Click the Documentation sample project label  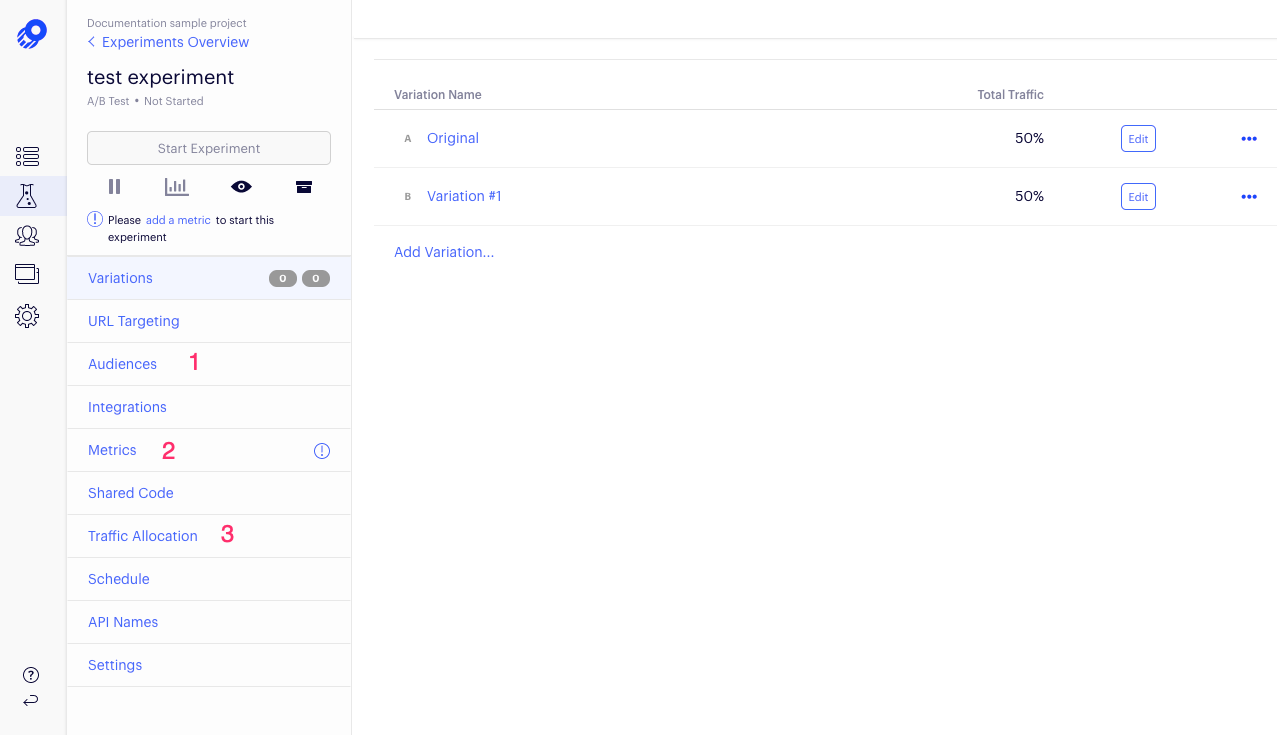click(x=167, y=23)
